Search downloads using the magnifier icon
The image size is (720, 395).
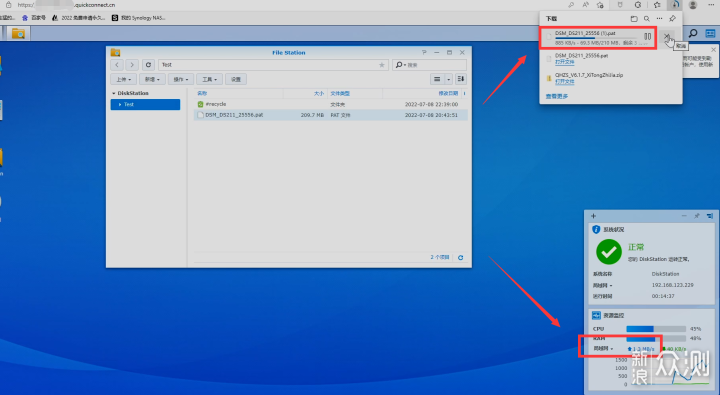[x=647, y=19]
